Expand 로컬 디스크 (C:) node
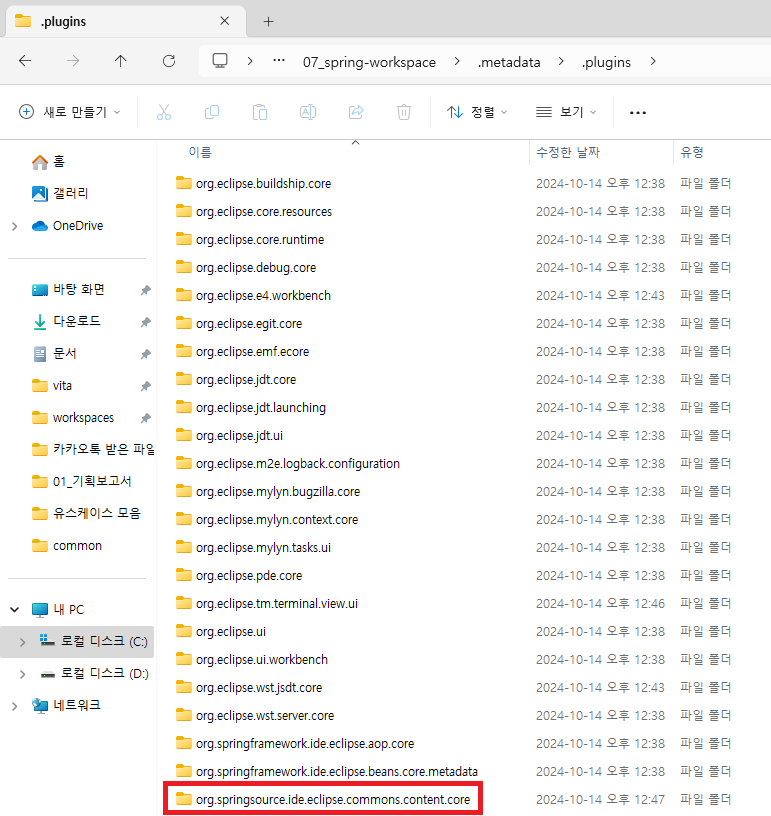The height and width of the screenshot is (816, 771). point(22,642)
